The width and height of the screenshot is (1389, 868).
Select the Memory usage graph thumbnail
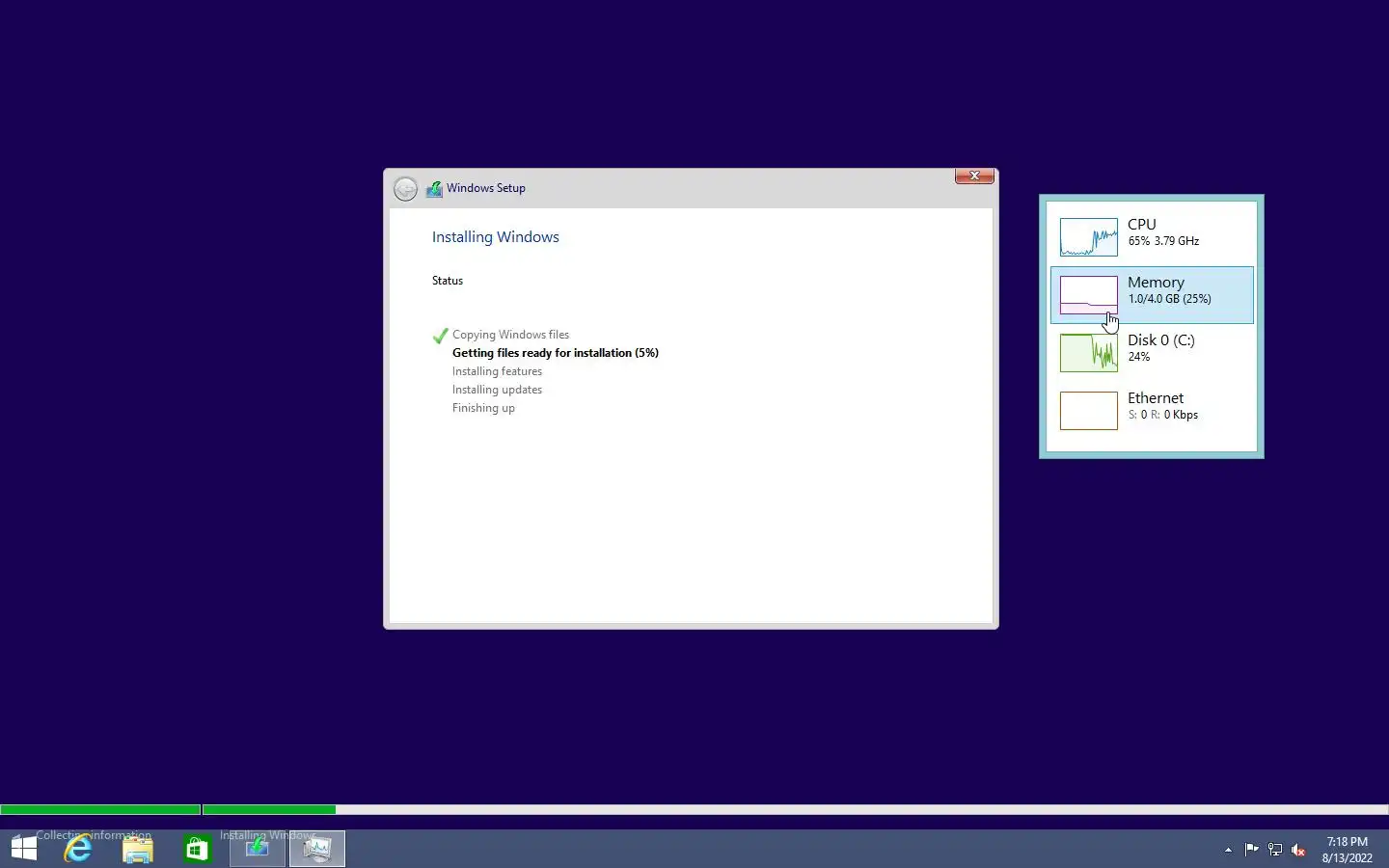coord(1088,295)
